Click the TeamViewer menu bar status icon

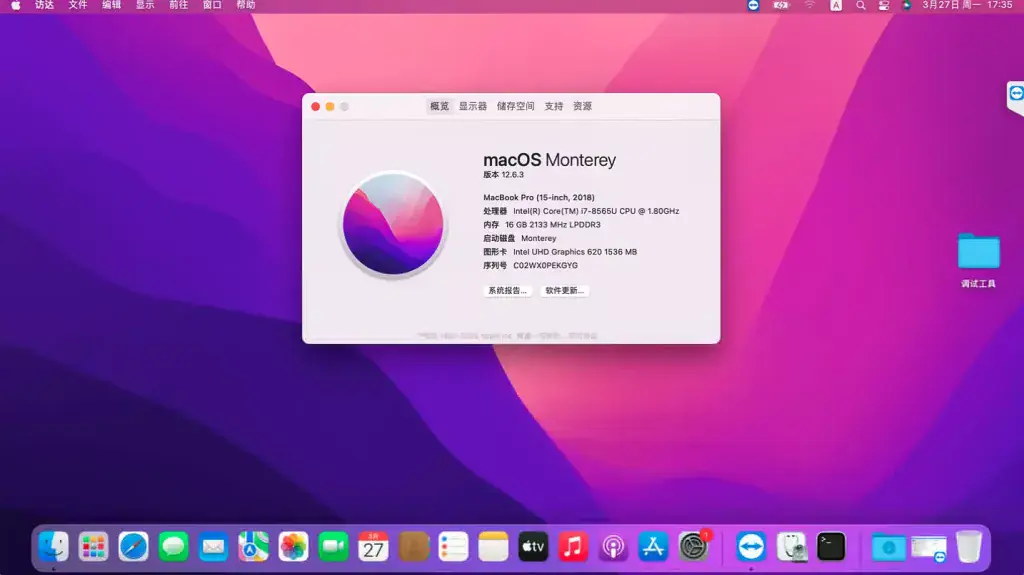pos(753,5)
